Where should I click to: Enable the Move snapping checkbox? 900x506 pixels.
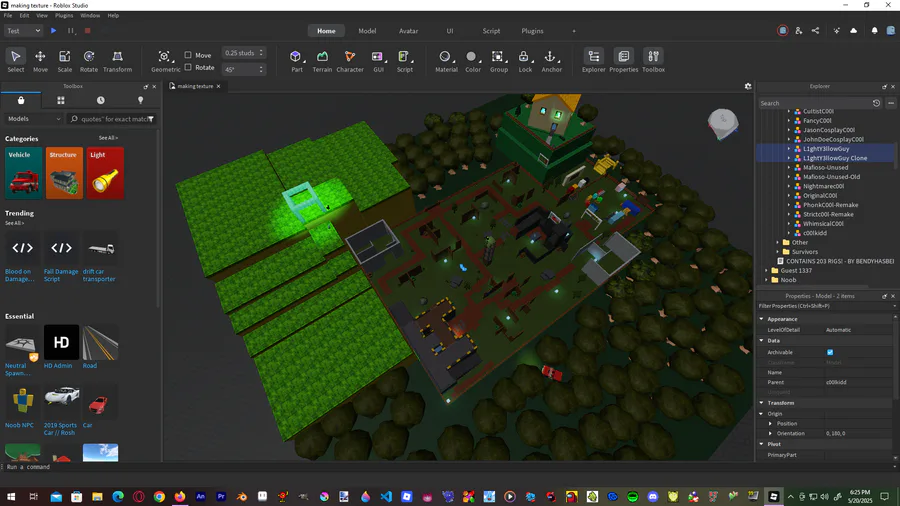(188, 55)
